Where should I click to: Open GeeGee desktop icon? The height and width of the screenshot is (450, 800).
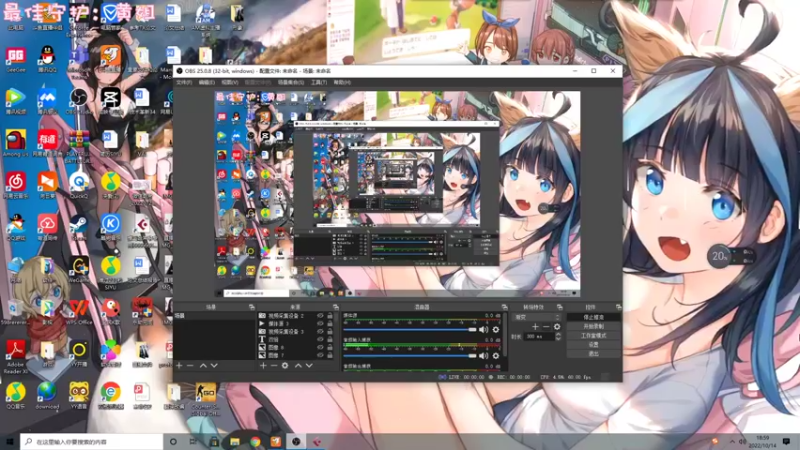click(x=15, y=59)
